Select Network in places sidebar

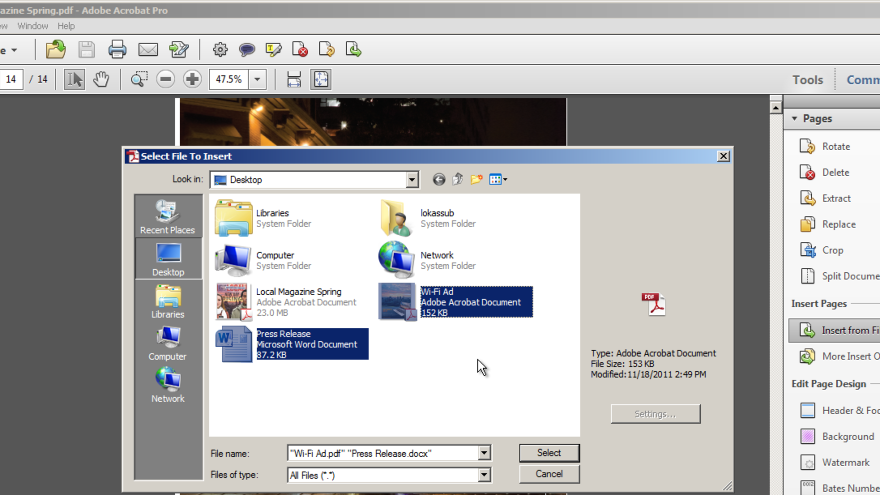pyautogui.click(x=168, y=386)
